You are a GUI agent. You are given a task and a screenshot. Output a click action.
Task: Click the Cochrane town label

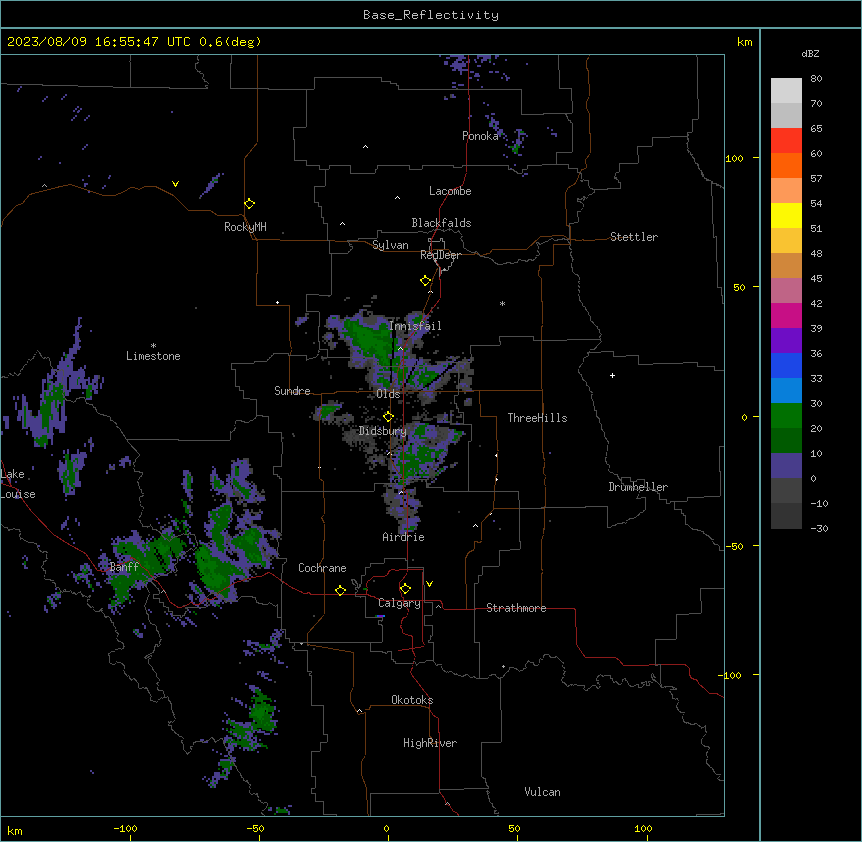(322, 568)
